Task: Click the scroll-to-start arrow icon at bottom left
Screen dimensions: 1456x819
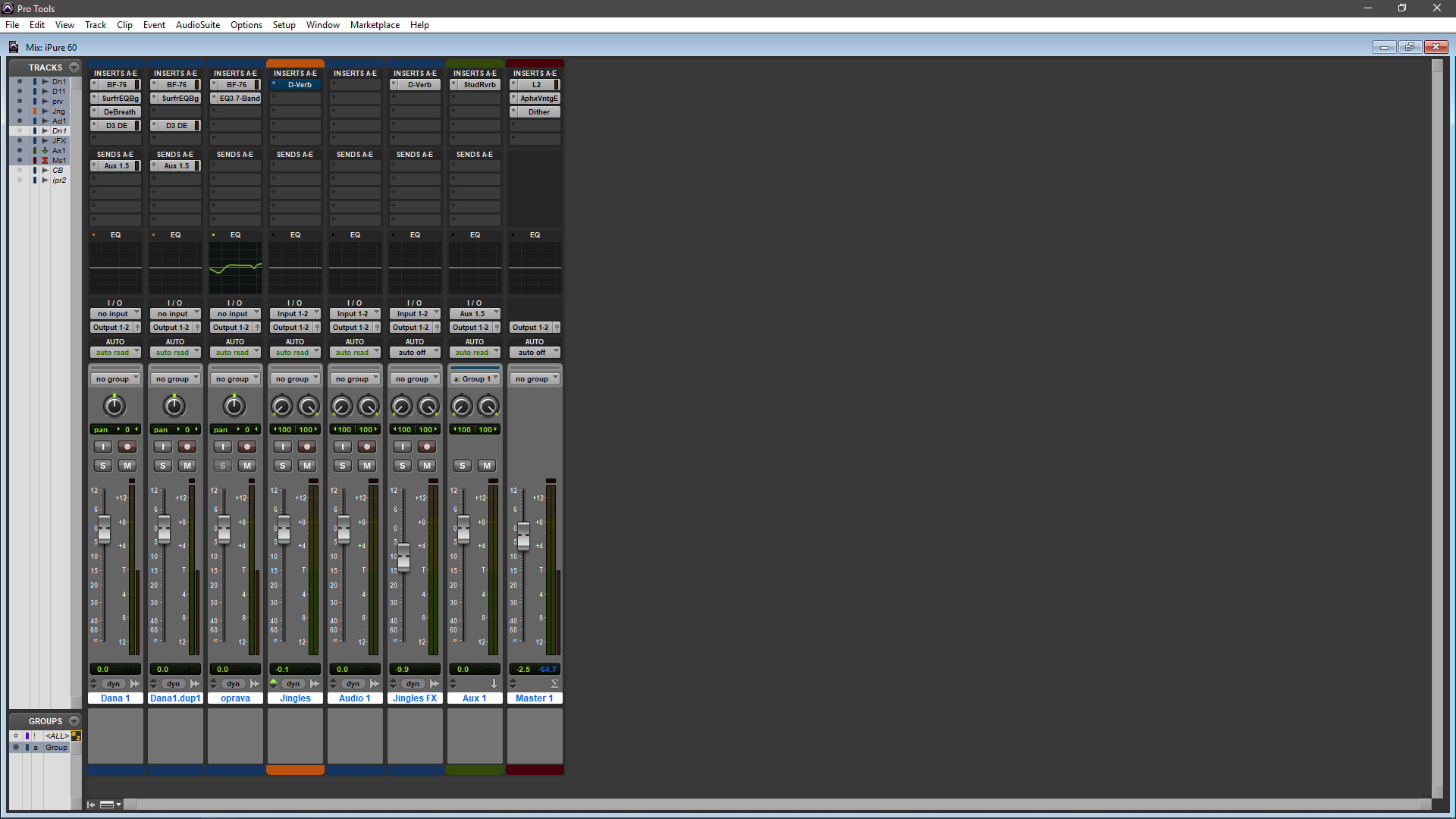Action: pos(91,805)
